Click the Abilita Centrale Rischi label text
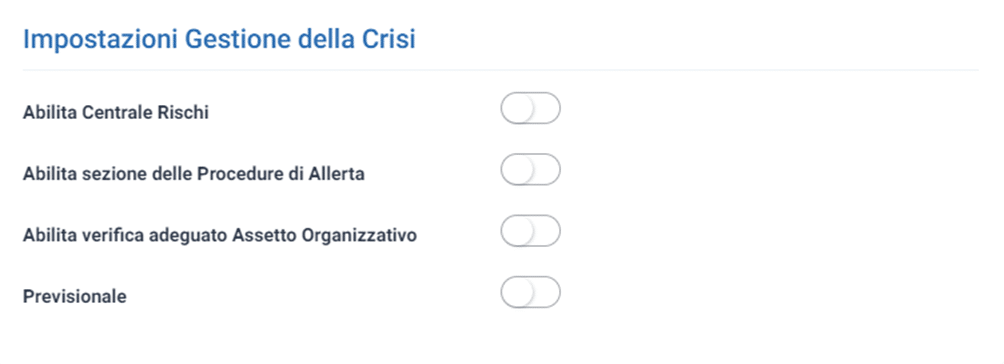 pyautogui.click(x=116, y=113)
